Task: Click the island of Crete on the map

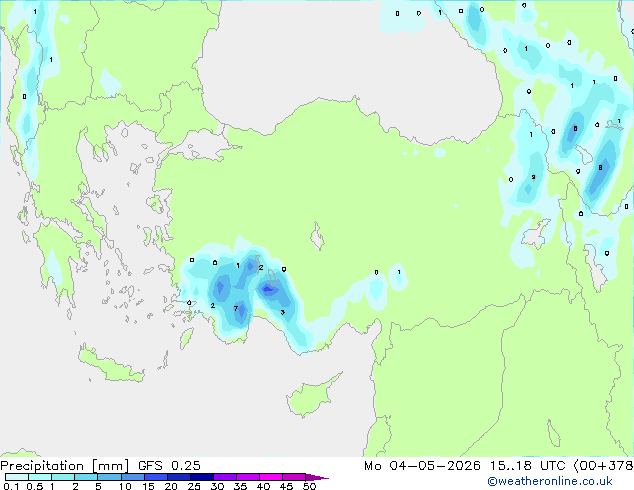Action: [110, 366]
